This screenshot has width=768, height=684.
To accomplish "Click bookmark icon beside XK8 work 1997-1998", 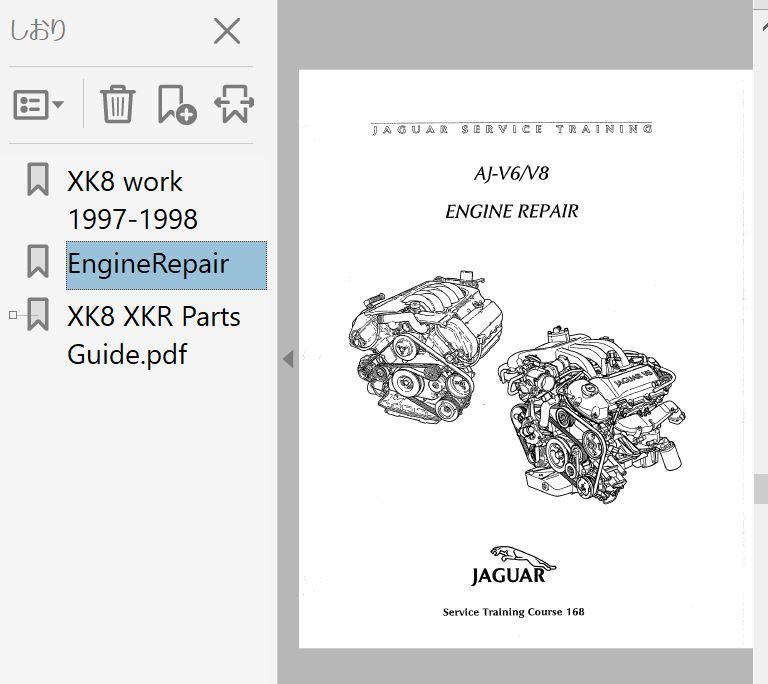I will click(x=38, y=180).
